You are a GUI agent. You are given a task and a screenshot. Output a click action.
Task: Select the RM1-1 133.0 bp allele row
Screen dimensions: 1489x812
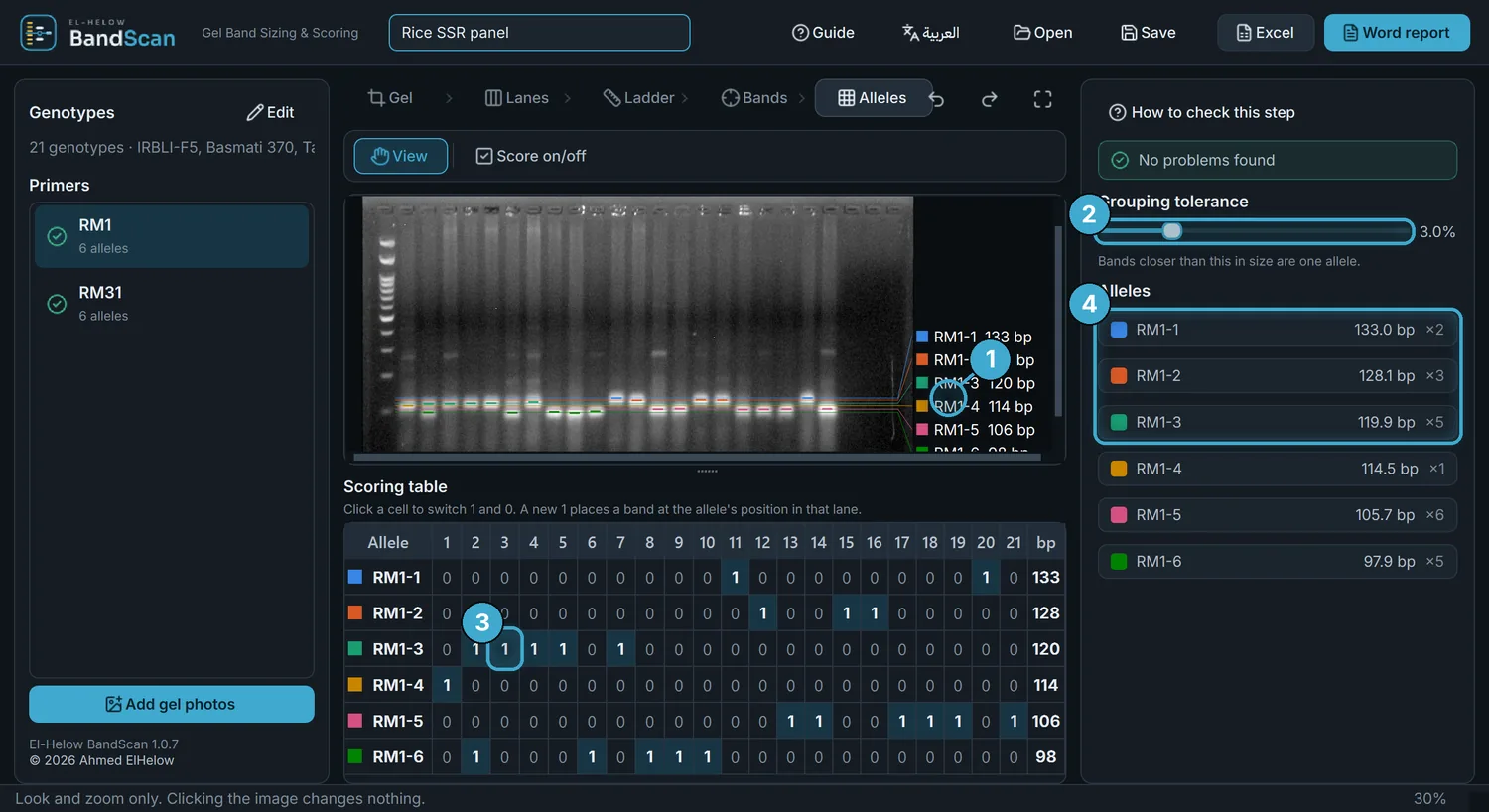(1278, 330)
